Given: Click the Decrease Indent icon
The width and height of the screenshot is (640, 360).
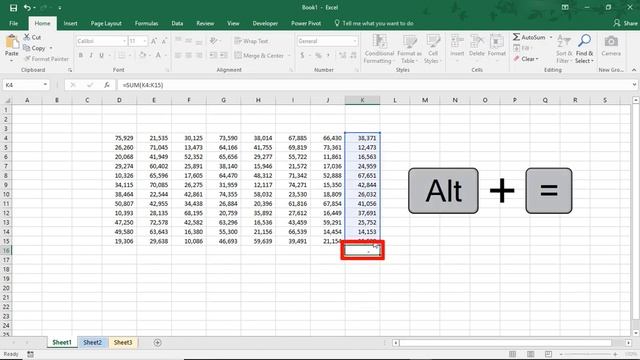Looking at the screenshot, I should 213,55.
